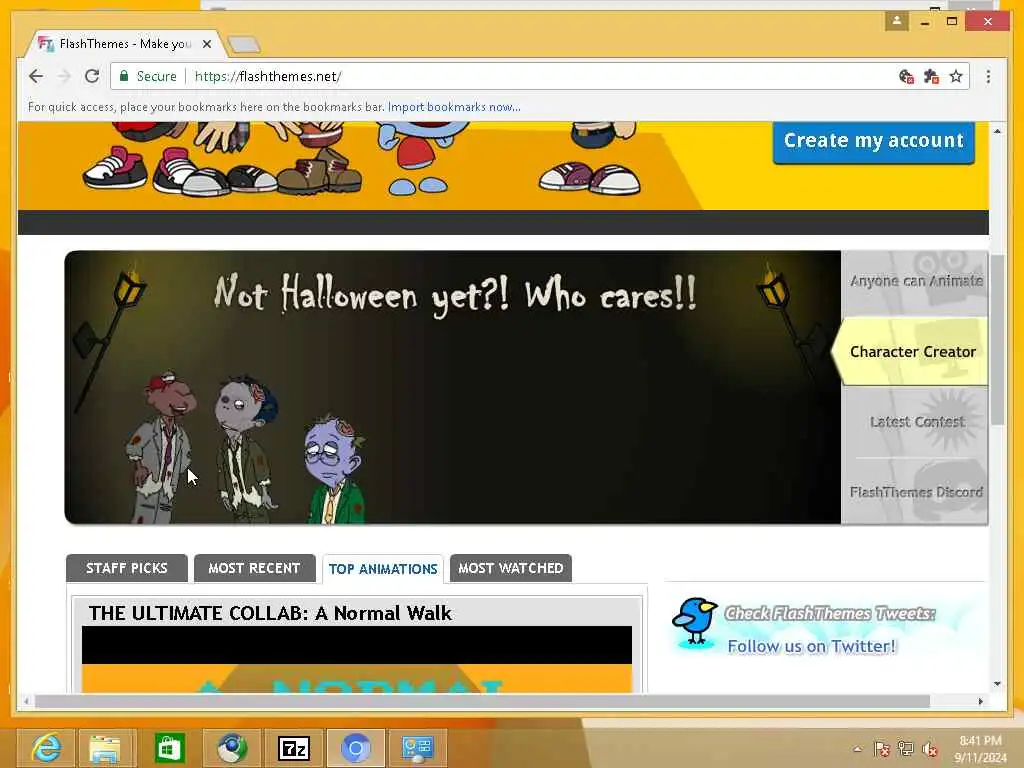Click Import bookmarks now link
This screenshot has height=768, width=1024.
[x=454, y=107]
